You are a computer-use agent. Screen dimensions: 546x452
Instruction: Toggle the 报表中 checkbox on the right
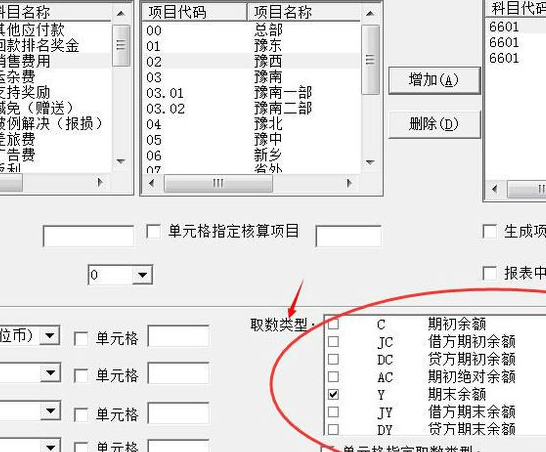(x=490, y=273)
